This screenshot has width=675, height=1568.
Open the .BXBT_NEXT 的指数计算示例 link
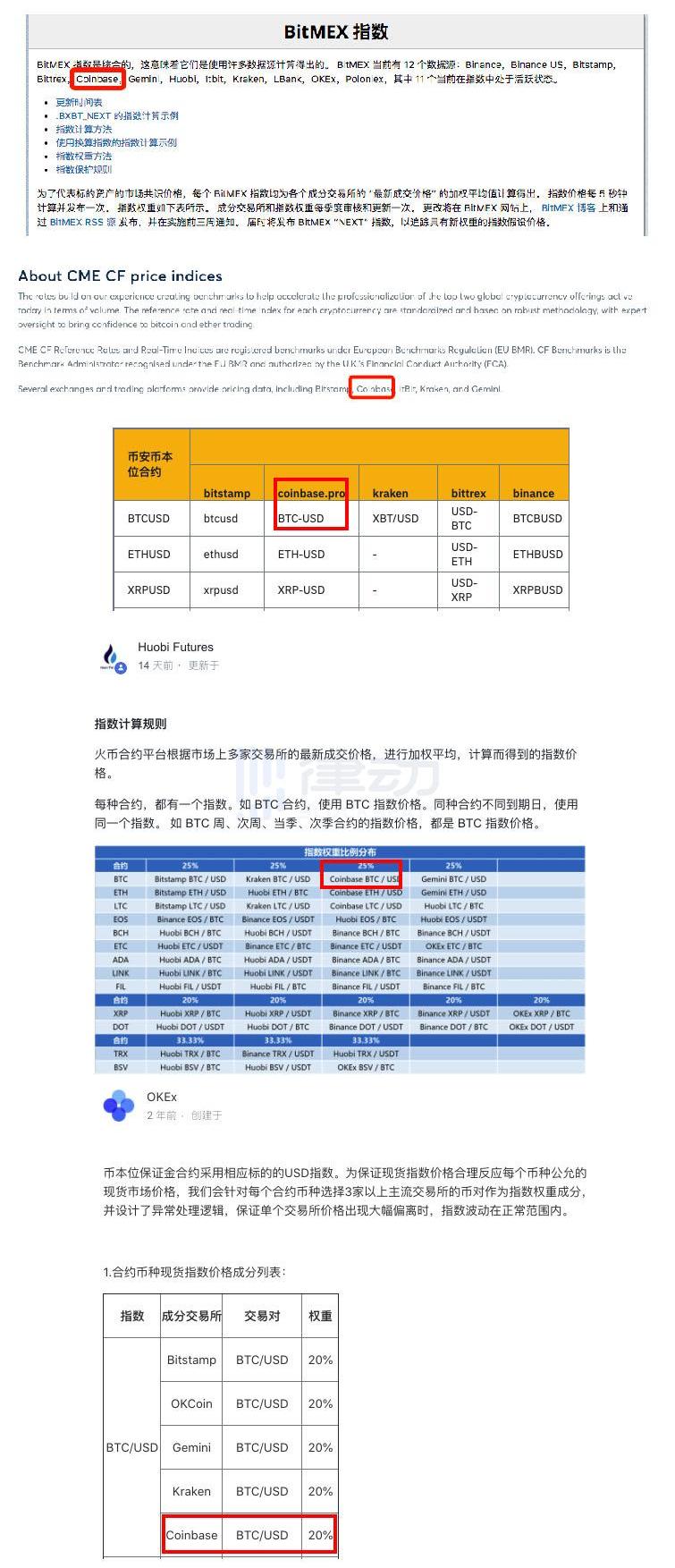point(116,115)
